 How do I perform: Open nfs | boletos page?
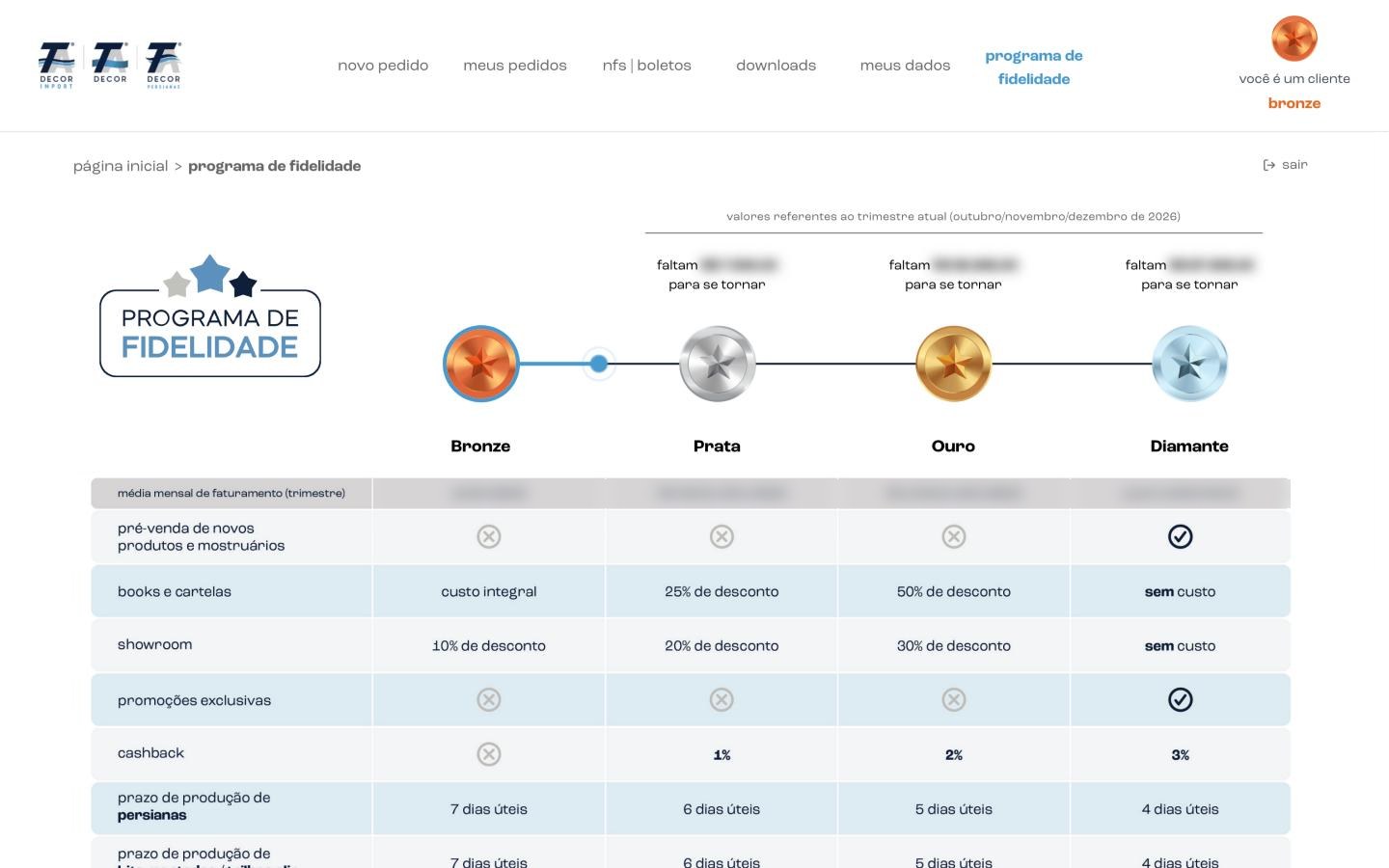[647, 66]
